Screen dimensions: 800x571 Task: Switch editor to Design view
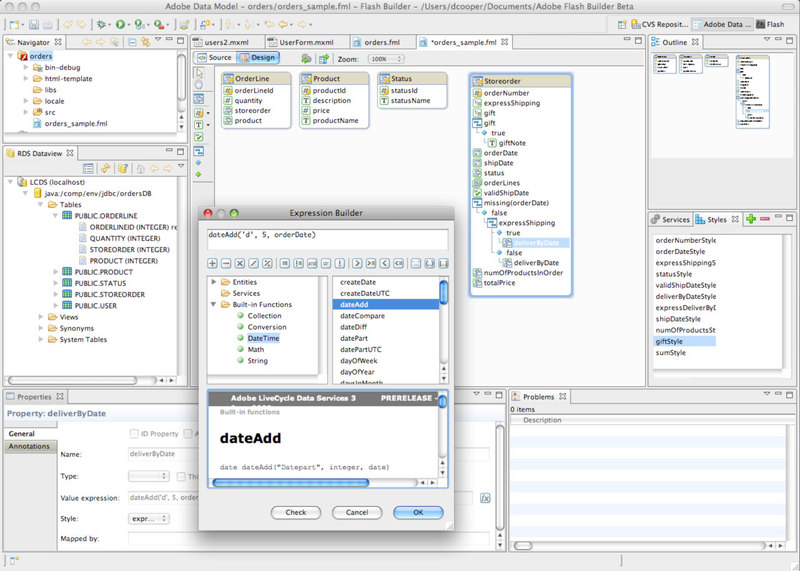[258, 58]
